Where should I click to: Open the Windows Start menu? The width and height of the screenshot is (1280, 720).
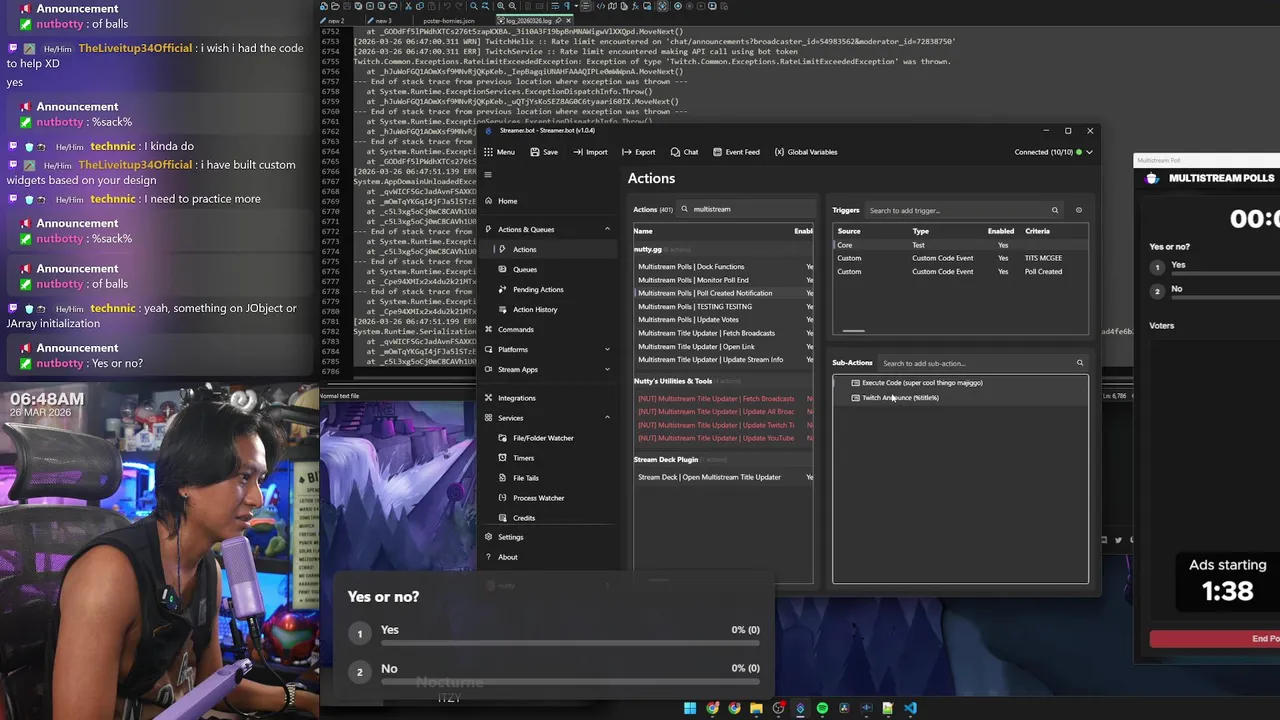point(690,708)
